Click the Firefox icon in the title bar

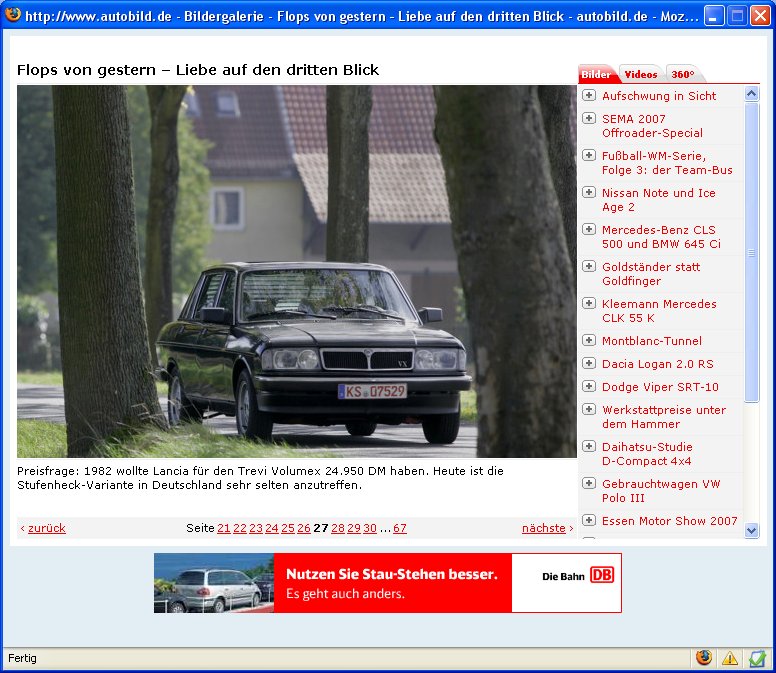pyautogui.click(x=13, y=15)
